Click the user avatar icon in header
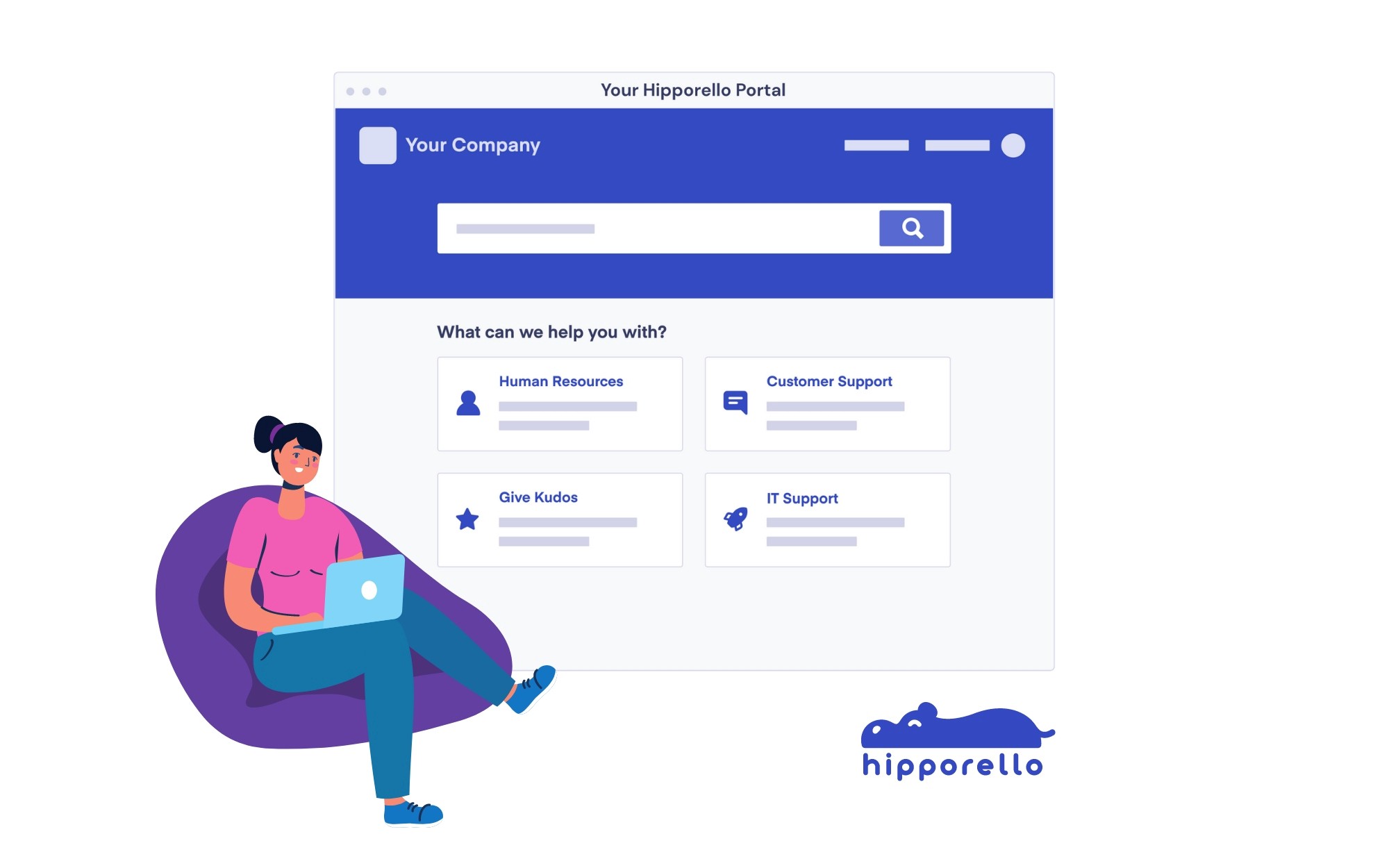 1013,145
